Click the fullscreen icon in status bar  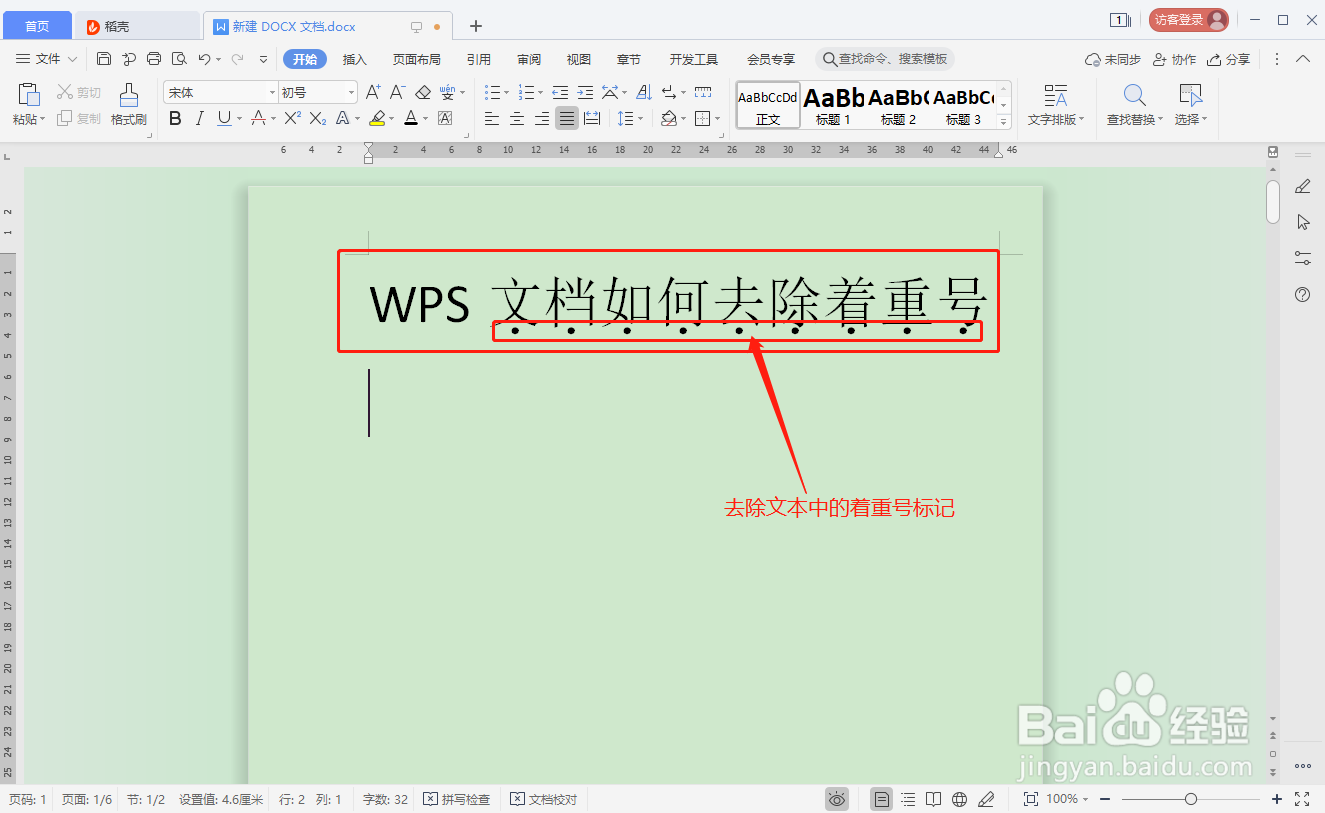click(x=1302, y=799)
